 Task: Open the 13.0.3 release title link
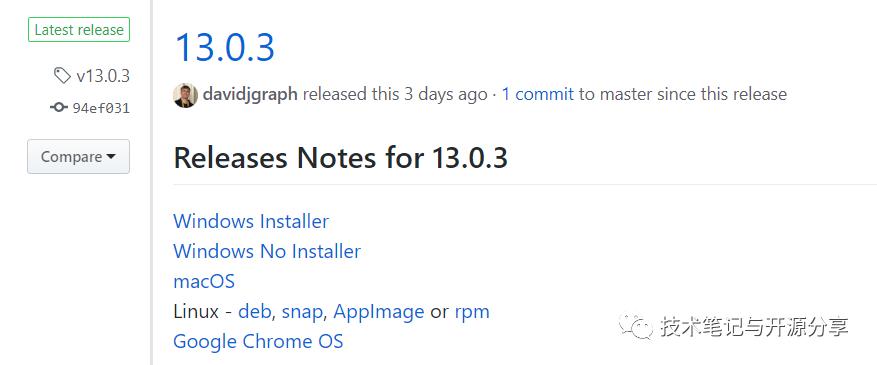tap(225, 47)
